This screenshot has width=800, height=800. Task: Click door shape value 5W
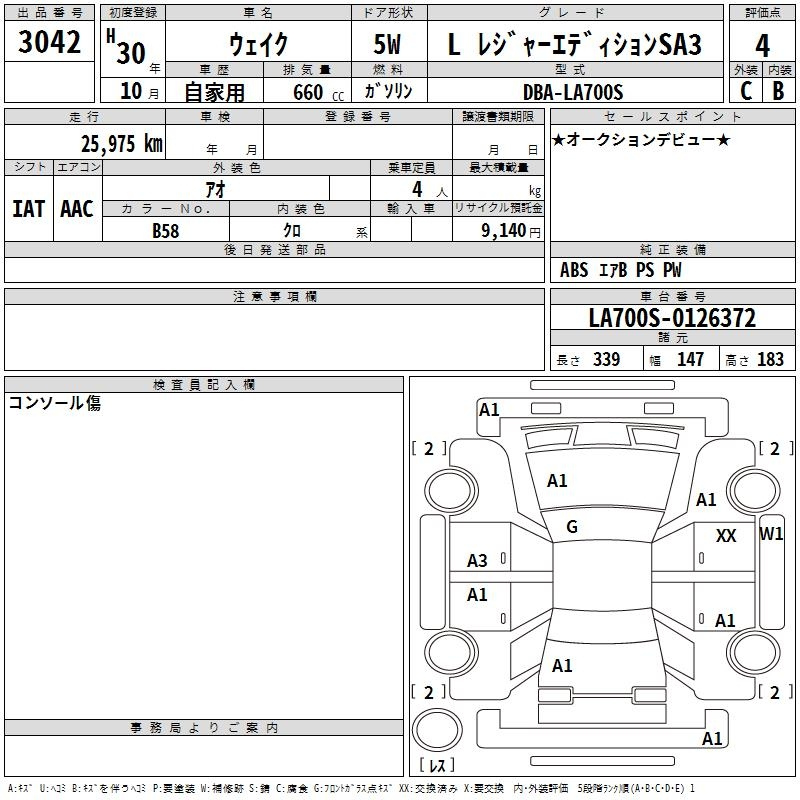point(387,44)
